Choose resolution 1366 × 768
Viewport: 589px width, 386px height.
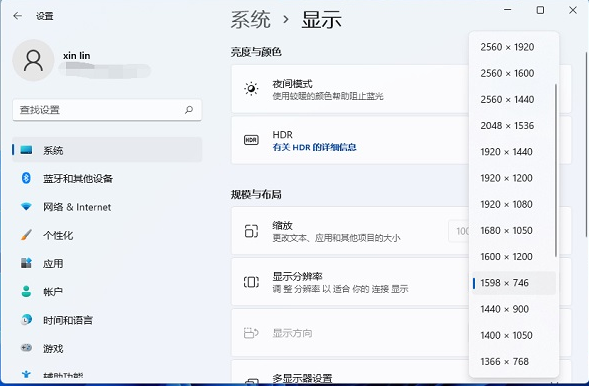tap(514, 362)
